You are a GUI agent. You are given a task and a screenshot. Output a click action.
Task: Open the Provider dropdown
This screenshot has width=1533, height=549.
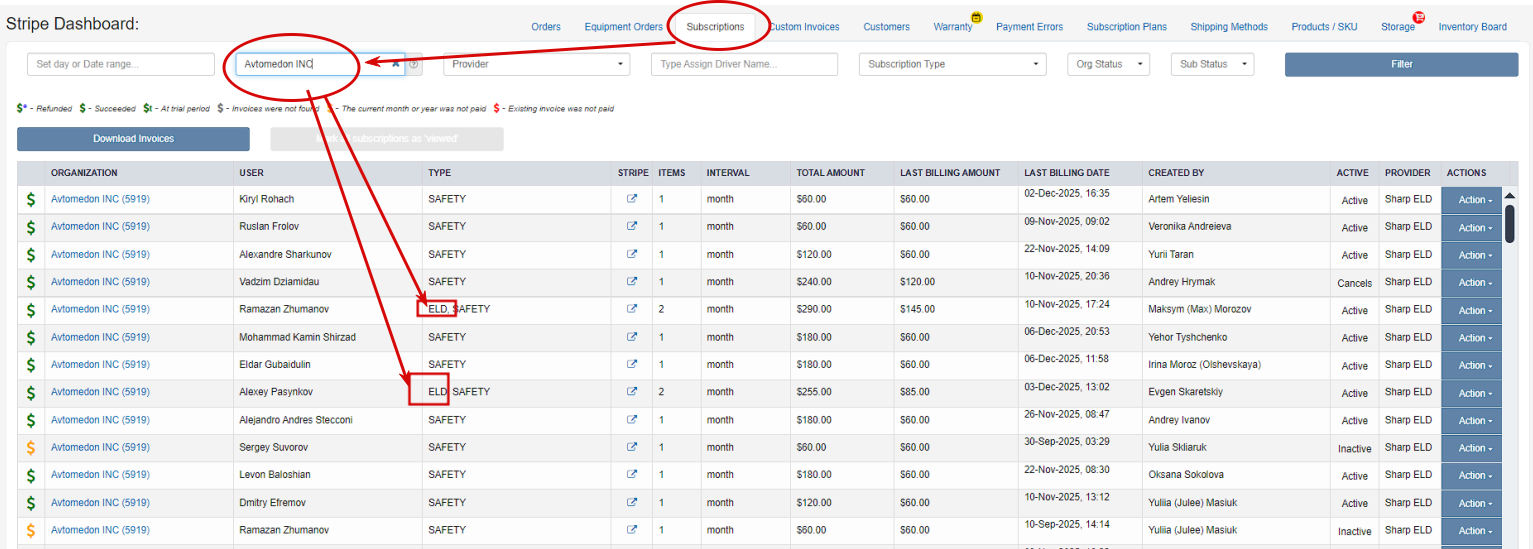point(537,64)
